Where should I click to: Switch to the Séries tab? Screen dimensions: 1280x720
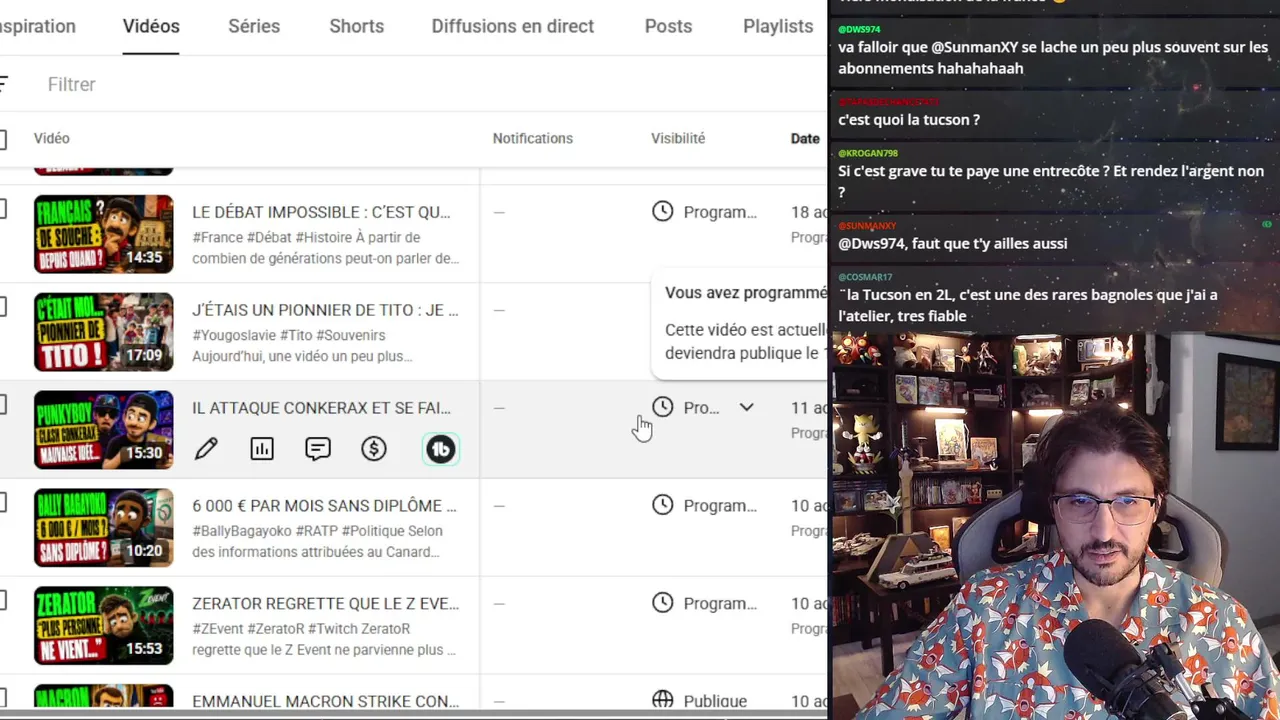coord(254,26)
